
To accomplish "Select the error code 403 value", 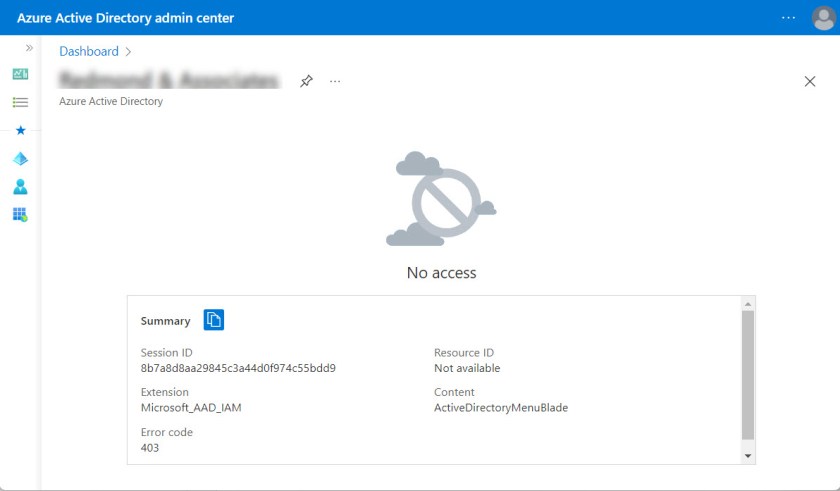I will point(150,448).
